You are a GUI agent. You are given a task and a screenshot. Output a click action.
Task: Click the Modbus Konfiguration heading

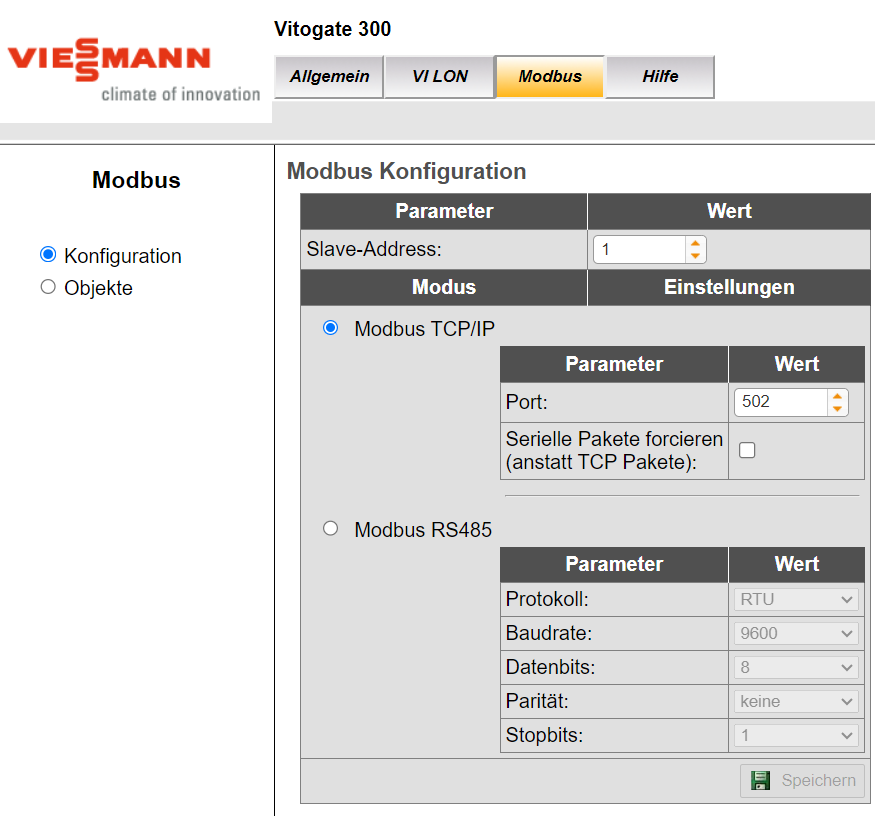click(406, 171)
